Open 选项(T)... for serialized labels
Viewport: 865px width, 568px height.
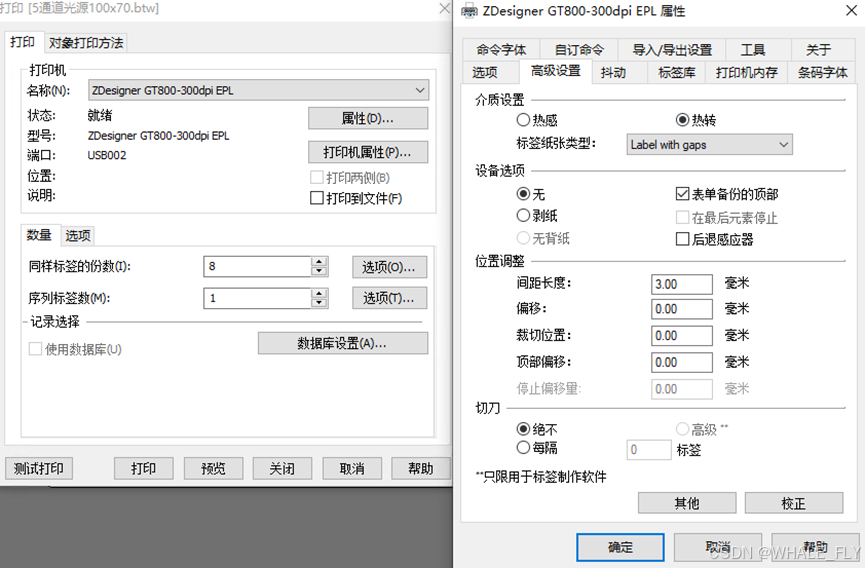389,298
